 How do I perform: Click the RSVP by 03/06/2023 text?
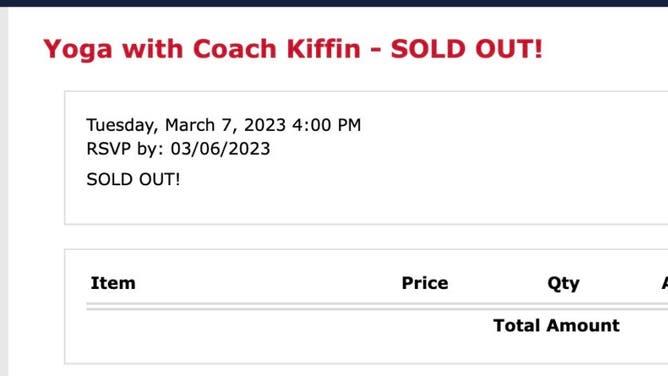point(178,149)
